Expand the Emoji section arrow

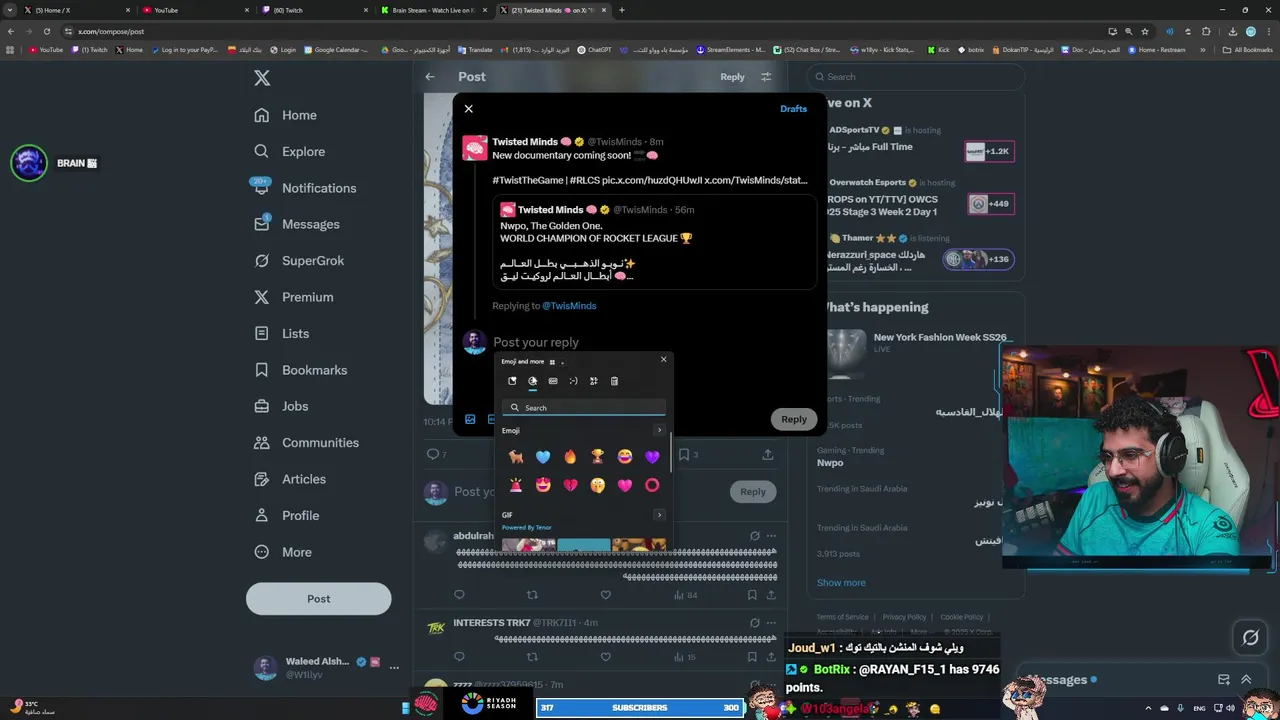tap(659, 431)
